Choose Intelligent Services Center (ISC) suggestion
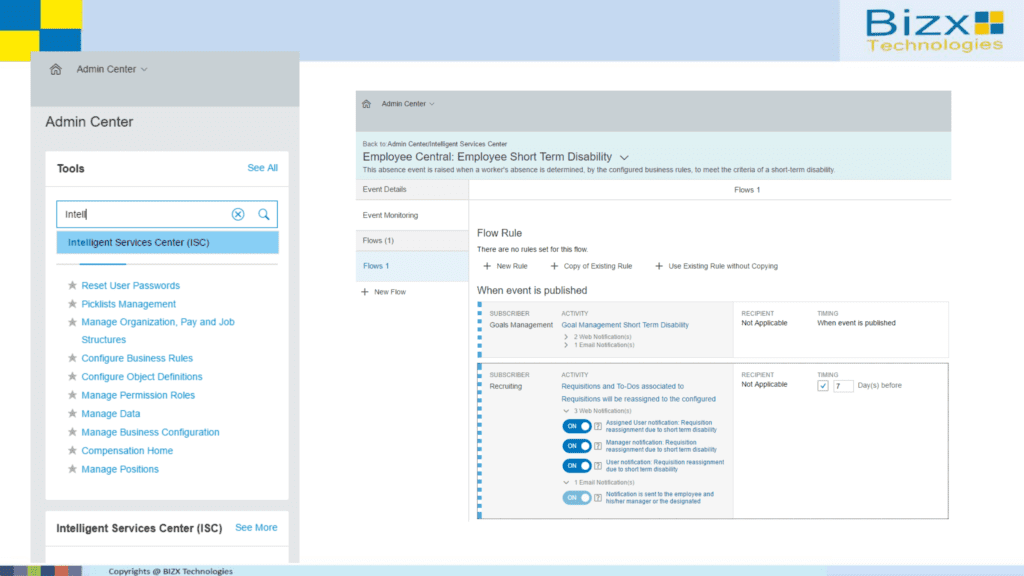The width and height of the screenshot is (1024, 576). click(x=167, y=242)
